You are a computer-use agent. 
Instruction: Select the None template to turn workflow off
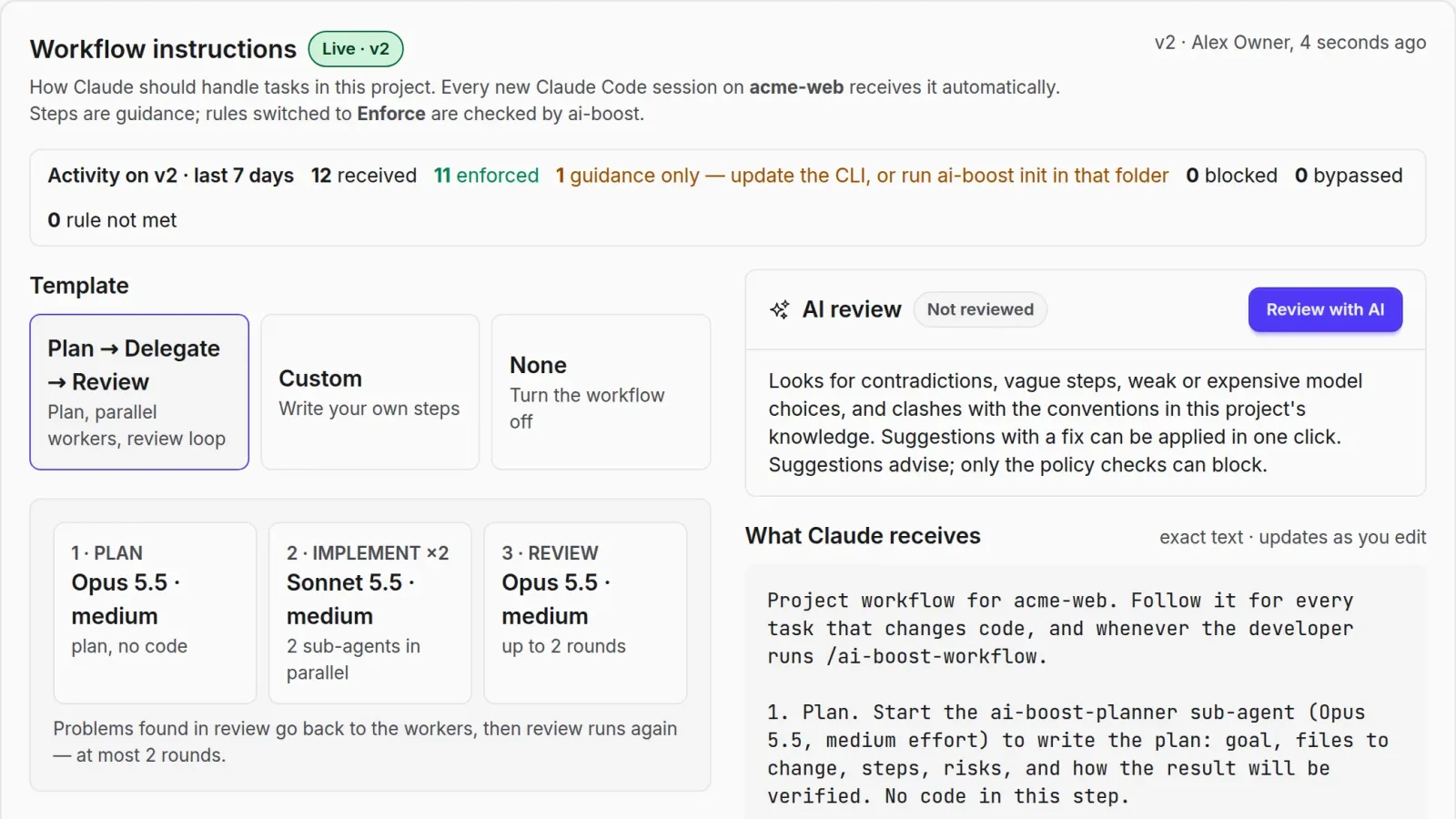601,392
